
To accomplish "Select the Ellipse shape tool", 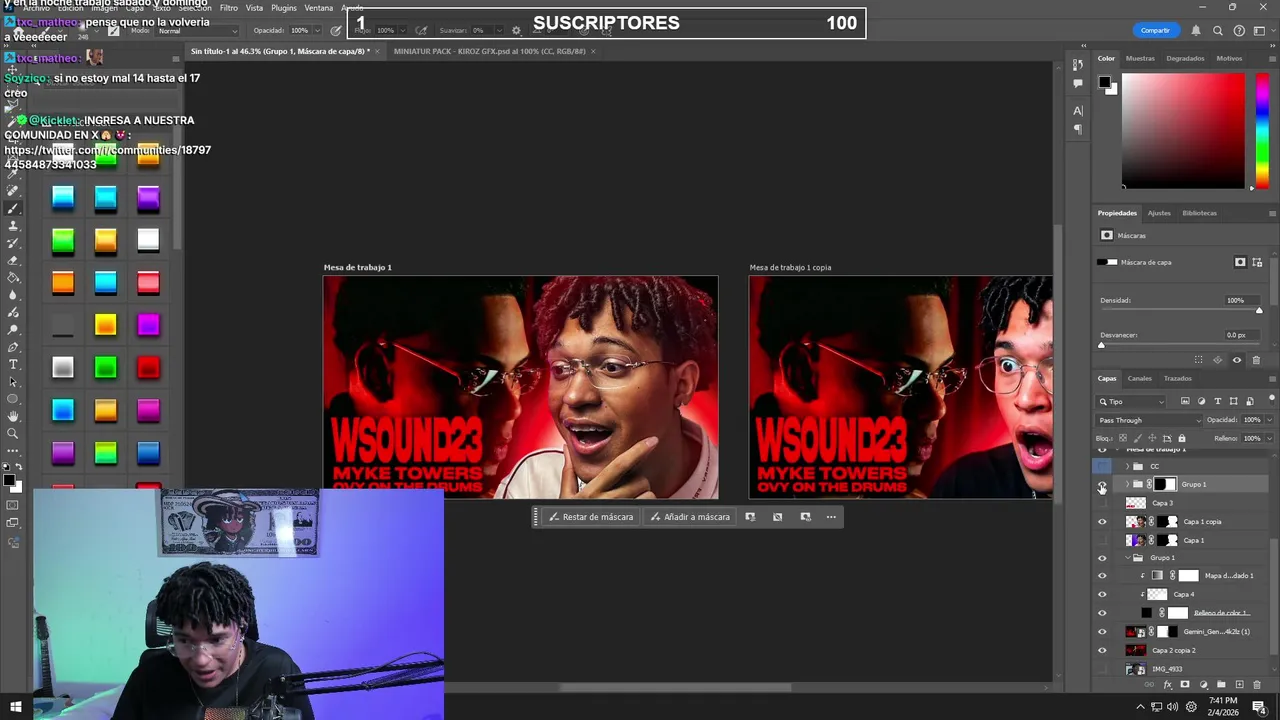I will coord(13,399).
